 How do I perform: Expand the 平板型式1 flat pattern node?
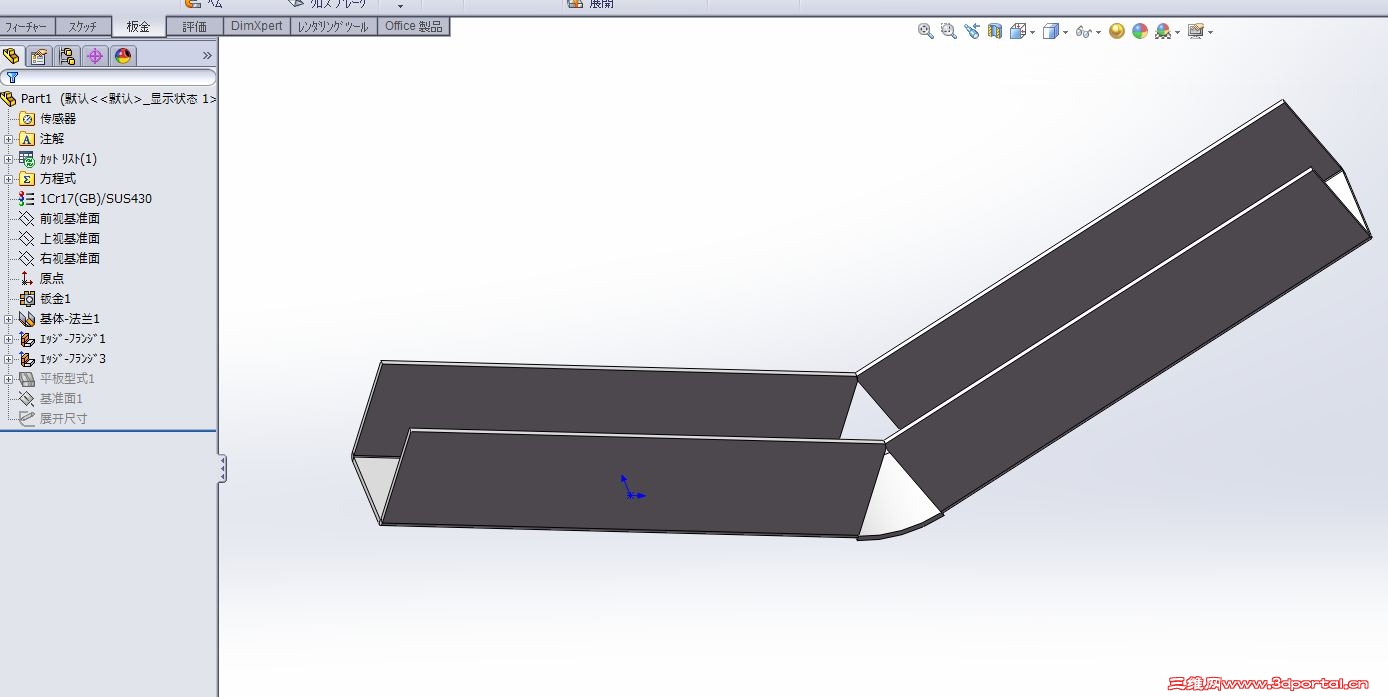click(9, 379)
